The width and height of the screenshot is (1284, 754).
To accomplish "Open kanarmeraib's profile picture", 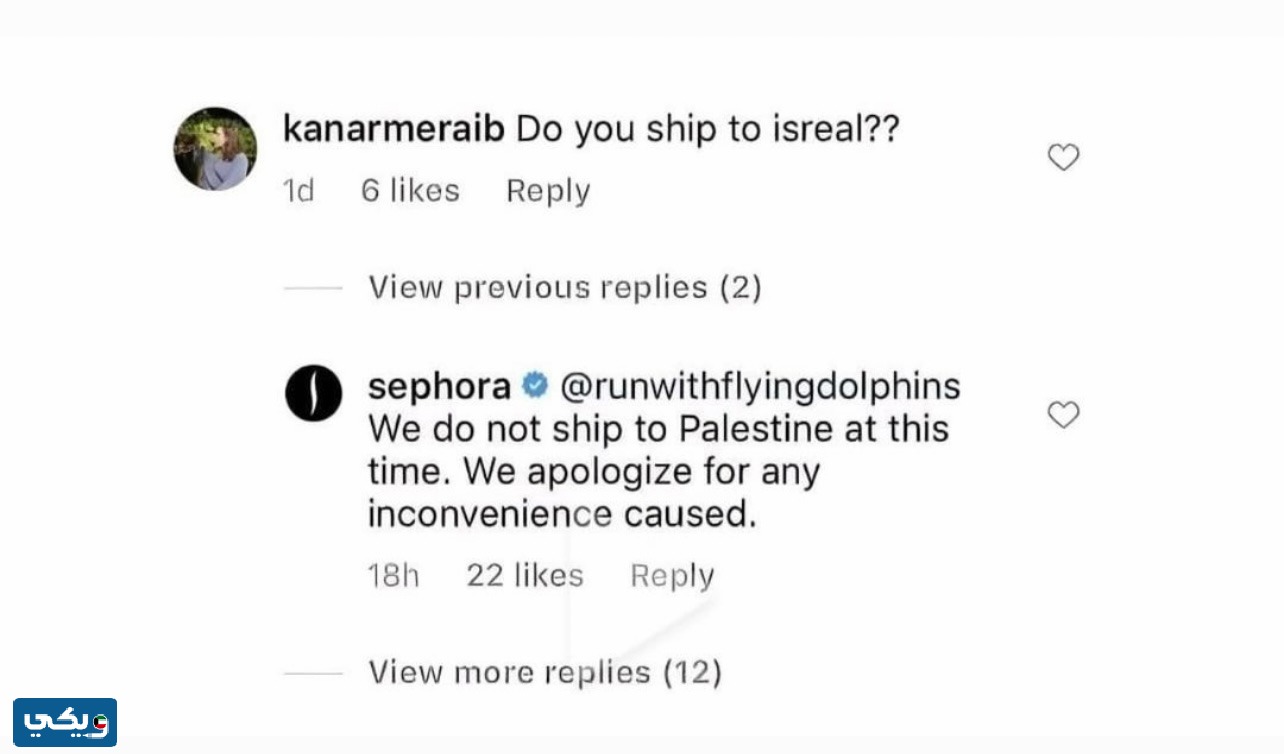I will pyautogui.click(x=215, y=149).
